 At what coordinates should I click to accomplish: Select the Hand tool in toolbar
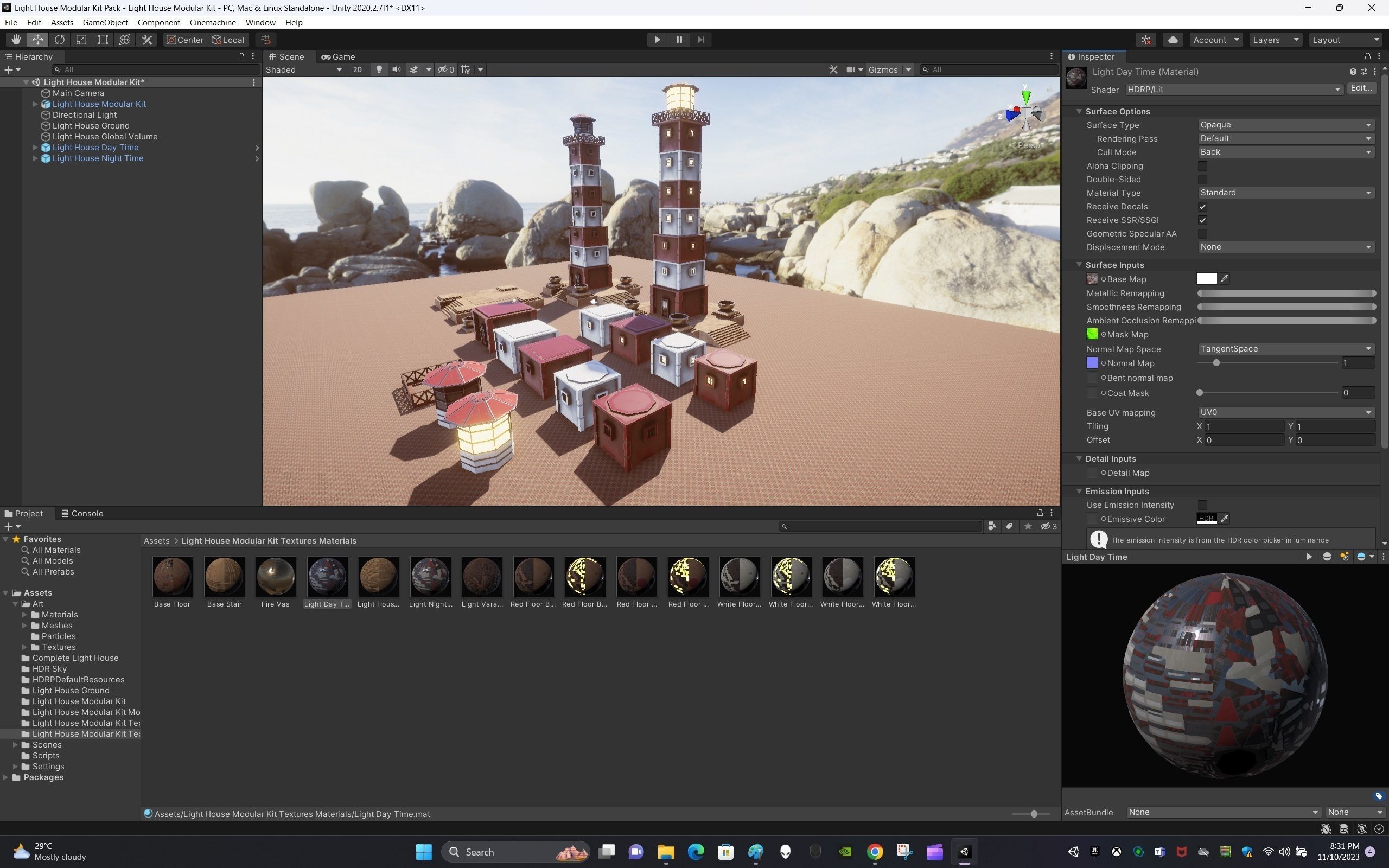[16, 40]
